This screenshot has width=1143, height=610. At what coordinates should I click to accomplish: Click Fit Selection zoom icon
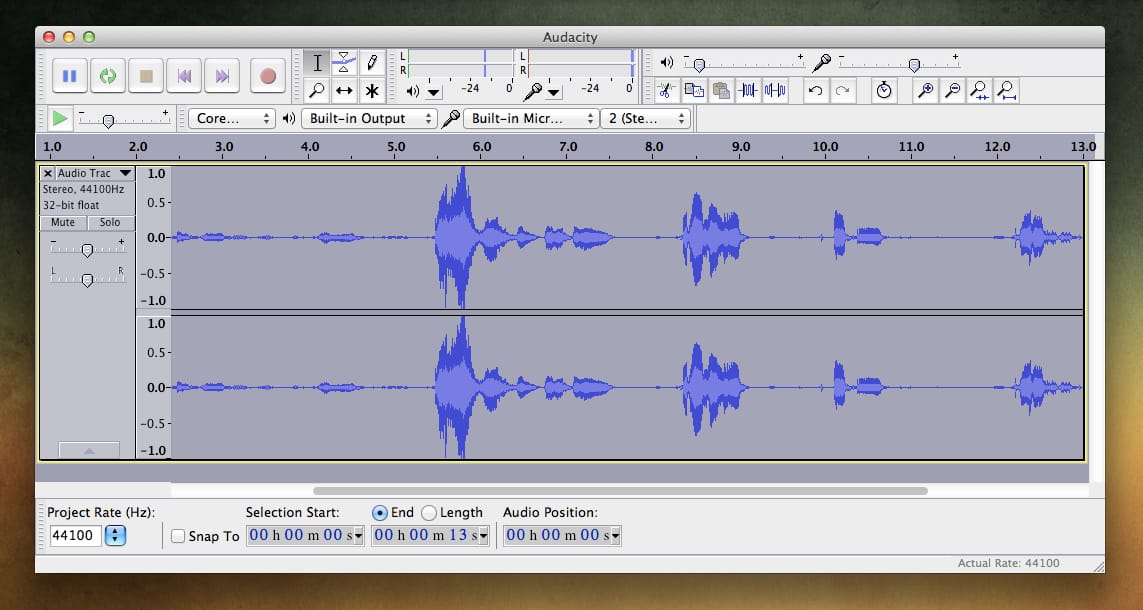point(980,90)
